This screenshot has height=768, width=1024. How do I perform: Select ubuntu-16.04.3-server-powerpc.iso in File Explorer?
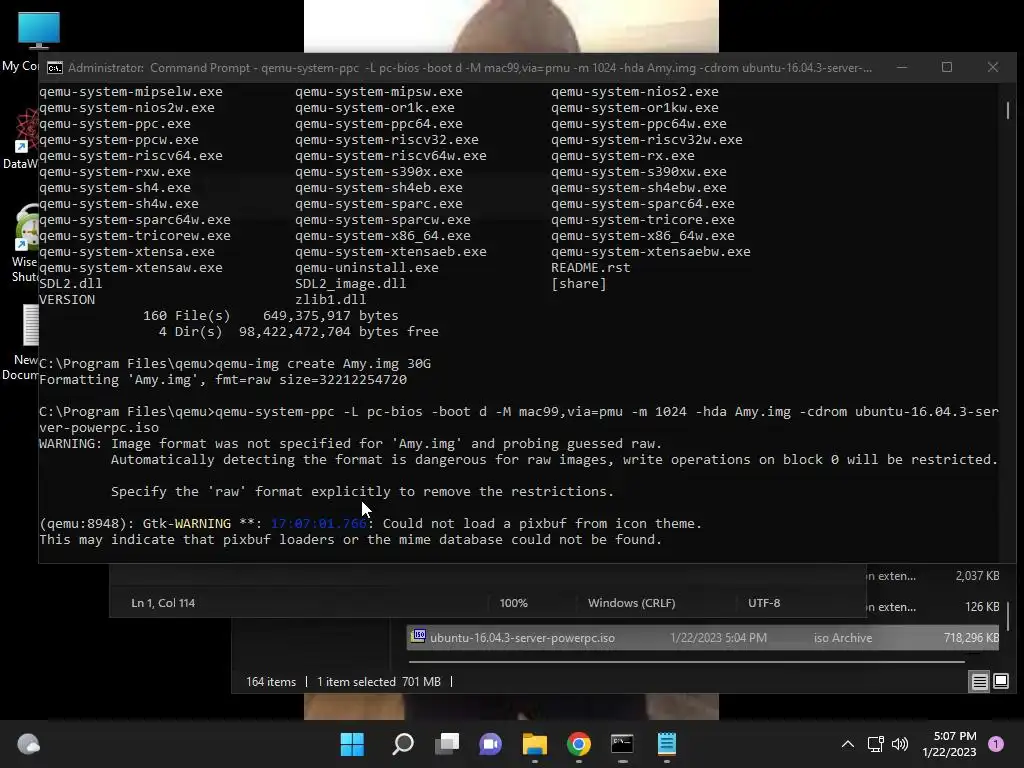tap(703, 637)
